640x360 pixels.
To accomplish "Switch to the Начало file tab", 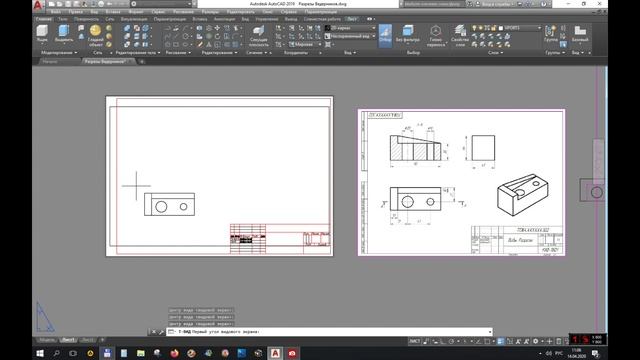I will click(x=51, y=62).
